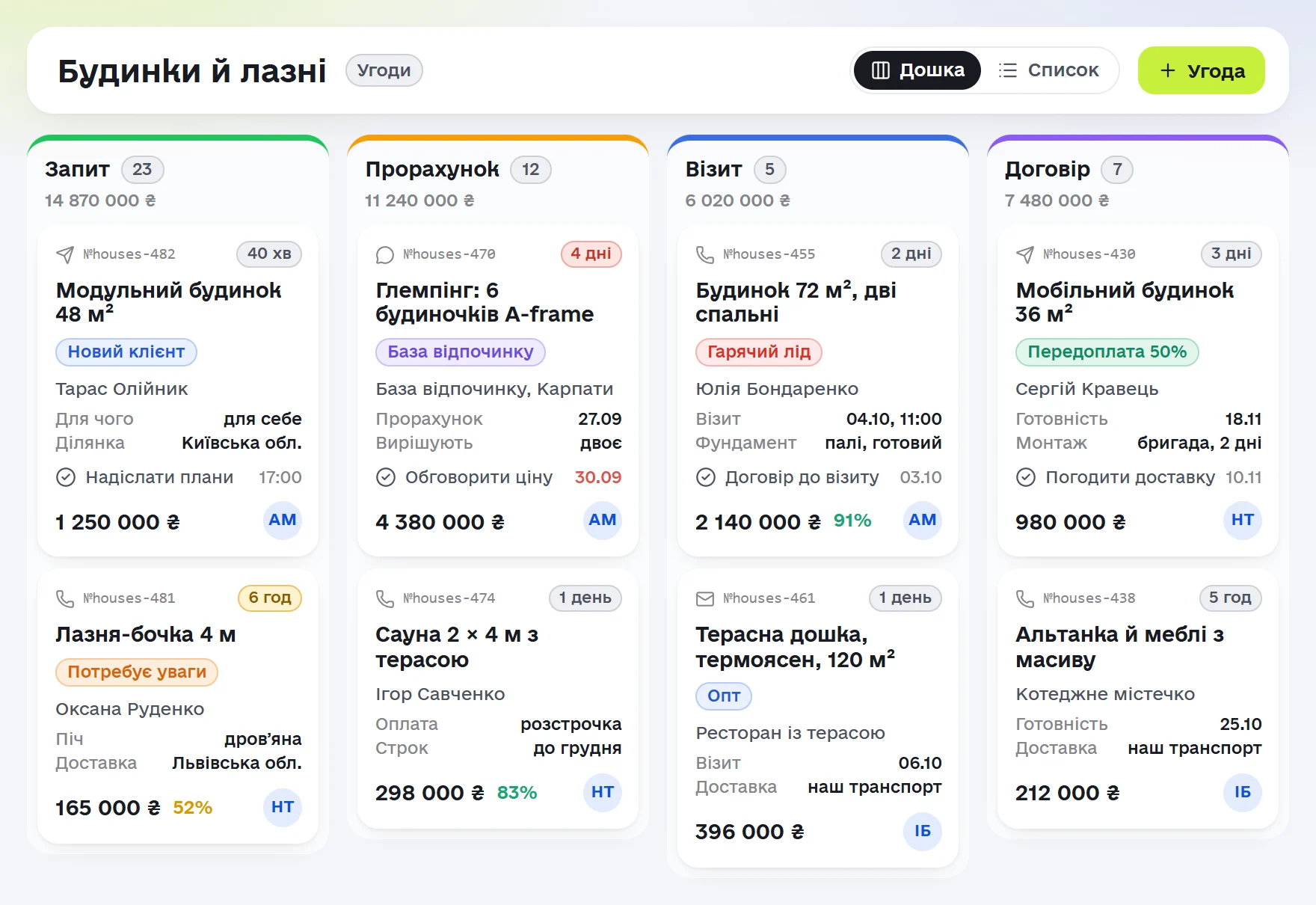Open НТ avatar on Лазня-бочка card

283,807
